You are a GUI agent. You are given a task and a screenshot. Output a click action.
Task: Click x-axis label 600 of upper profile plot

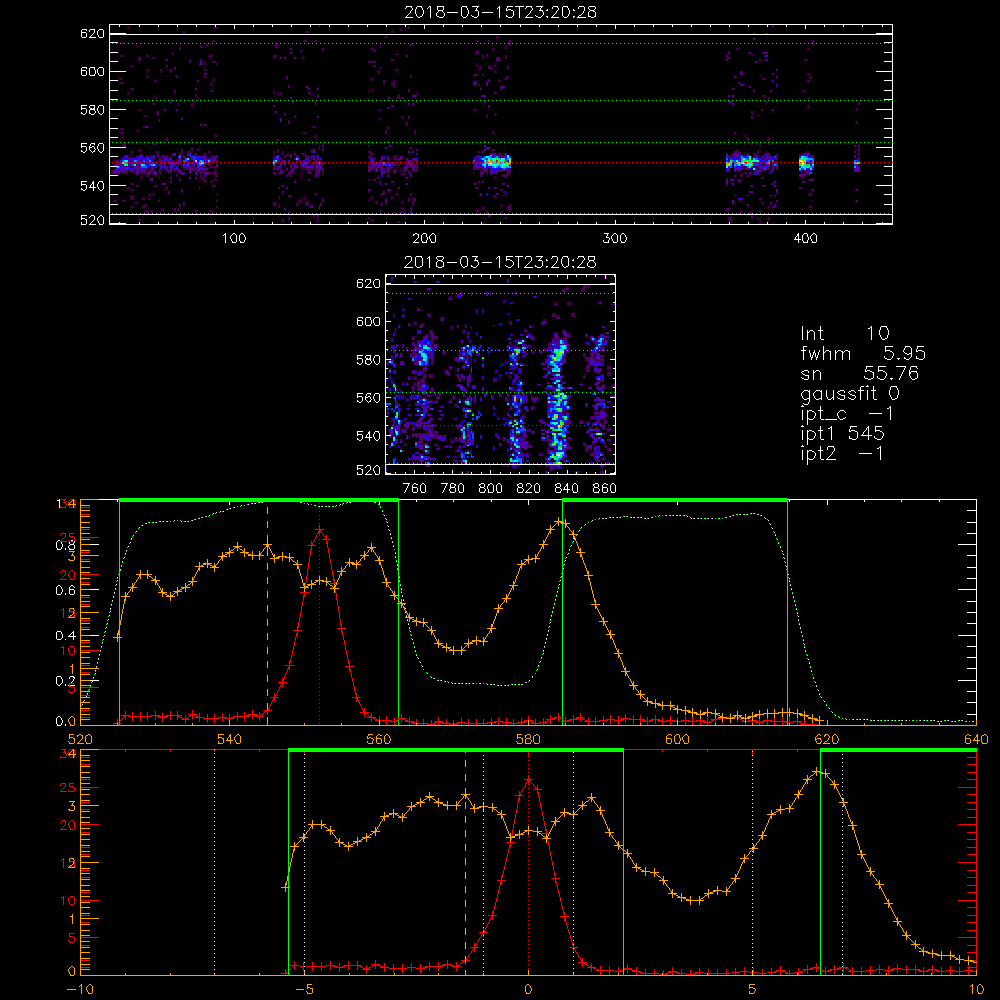(677, 739)
